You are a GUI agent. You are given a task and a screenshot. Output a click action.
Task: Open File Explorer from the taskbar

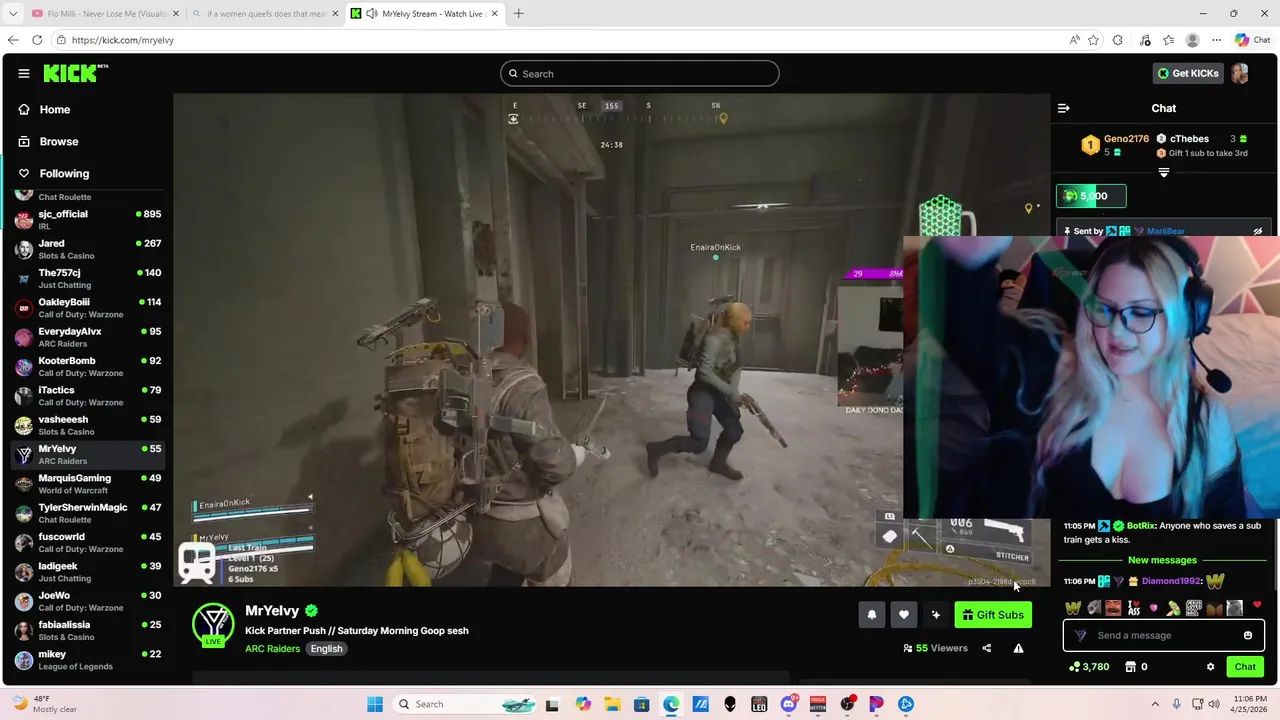[612, 704]
